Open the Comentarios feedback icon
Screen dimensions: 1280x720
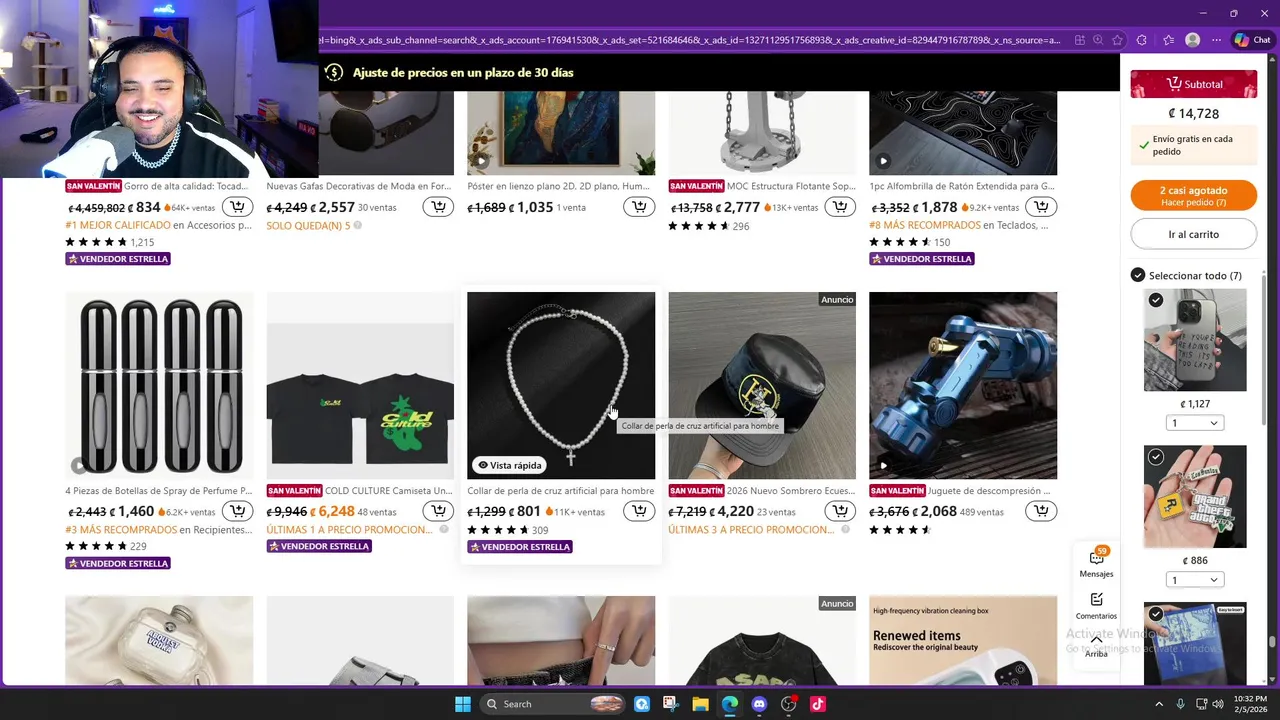point(1096,605)
